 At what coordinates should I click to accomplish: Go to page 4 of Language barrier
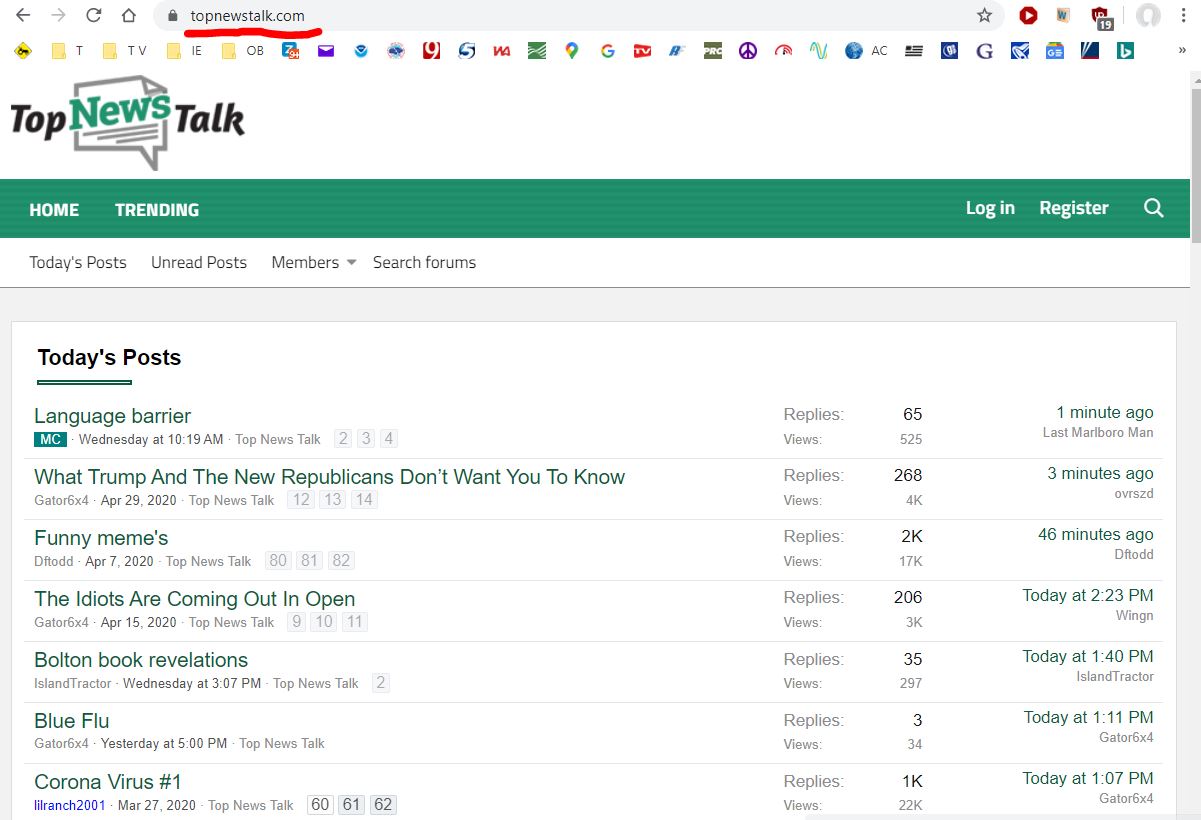click(x=389, y=439)
